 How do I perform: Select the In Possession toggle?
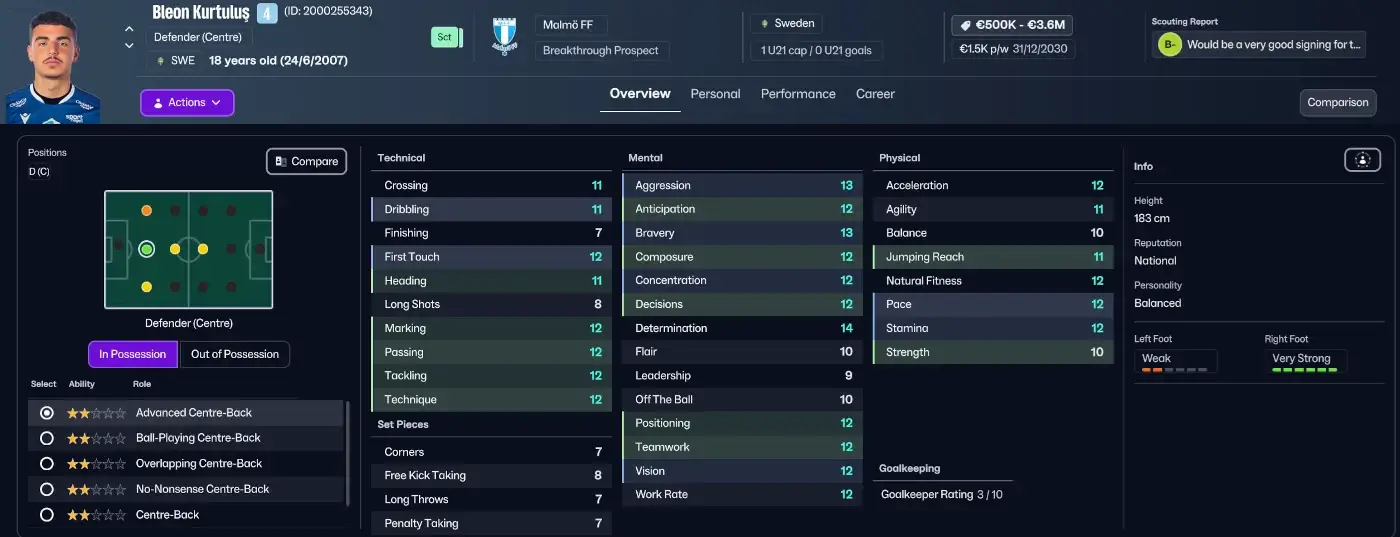133,354
